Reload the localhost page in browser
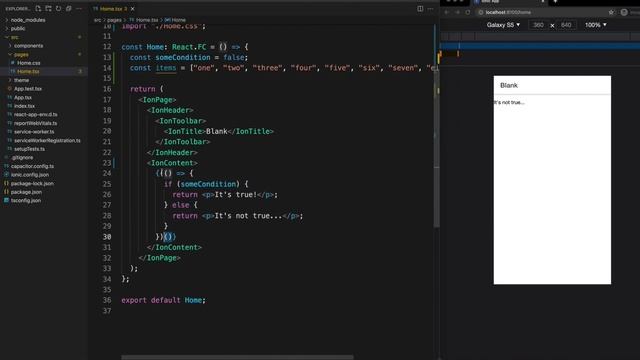This screenshot has height=360, width=640. [468, 12]
